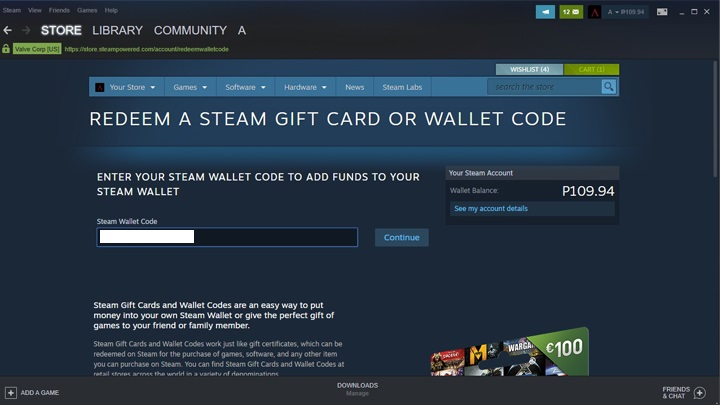Open the green inbox notifications icon
Screen dimensions: 720x405
click(x=571, y=12)
